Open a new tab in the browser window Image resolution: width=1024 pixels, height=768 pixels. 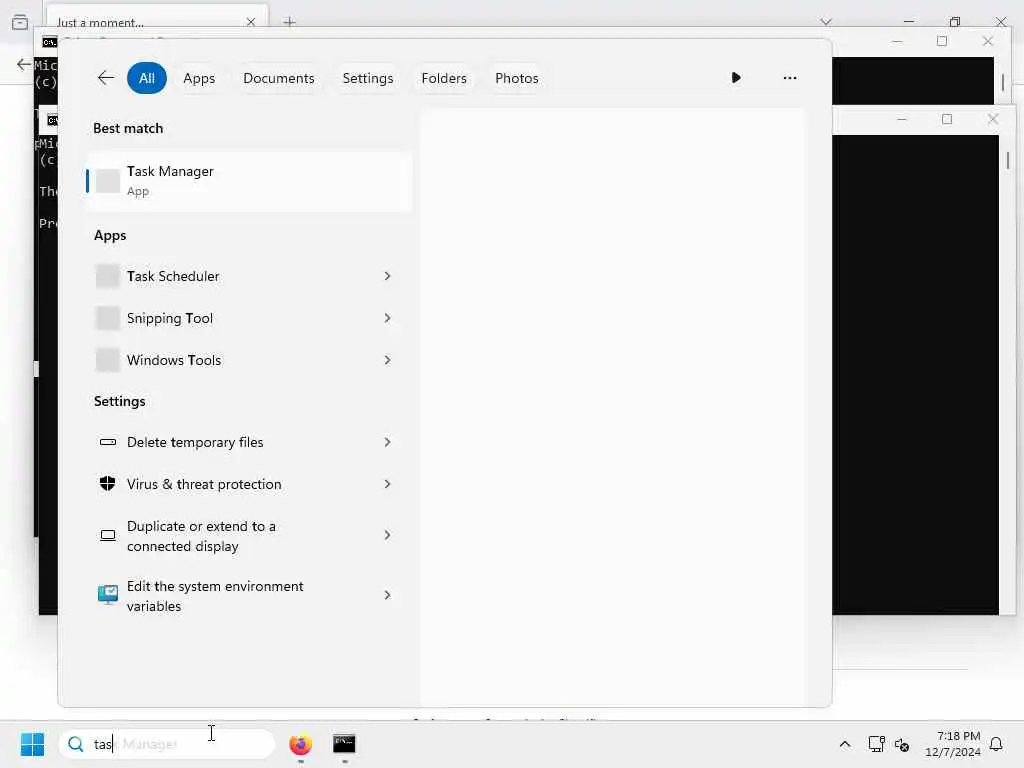(289, 22)
